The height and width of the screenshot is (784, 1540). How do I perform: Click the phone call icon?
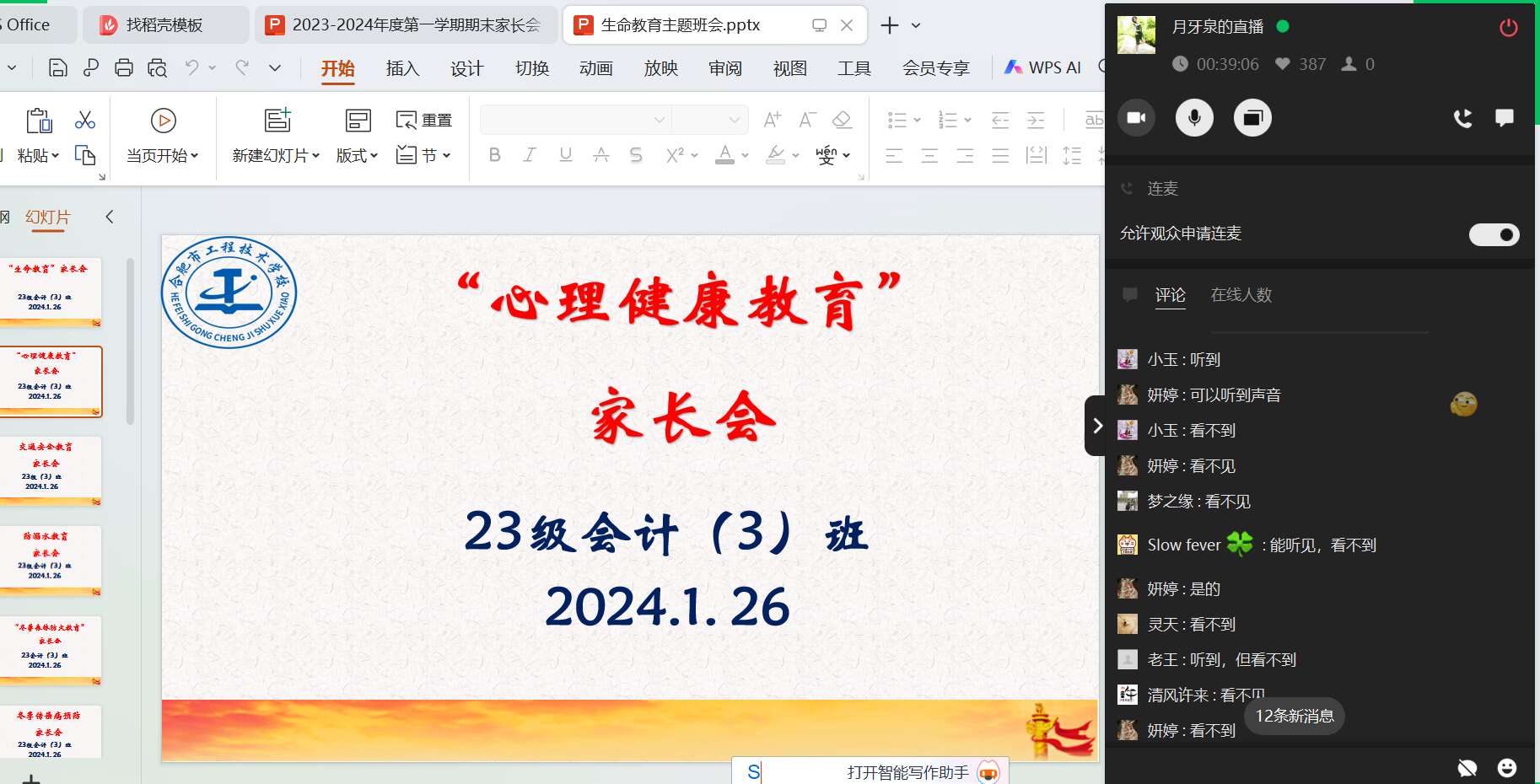1462,119
